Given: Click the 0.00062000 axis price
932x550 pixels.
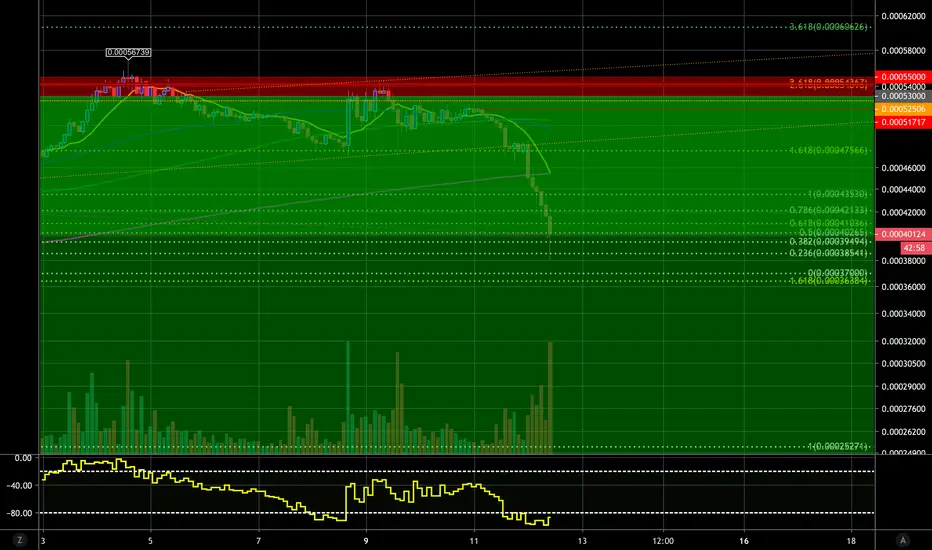Looking at the screenshot, I should click(x=903, y=16).
